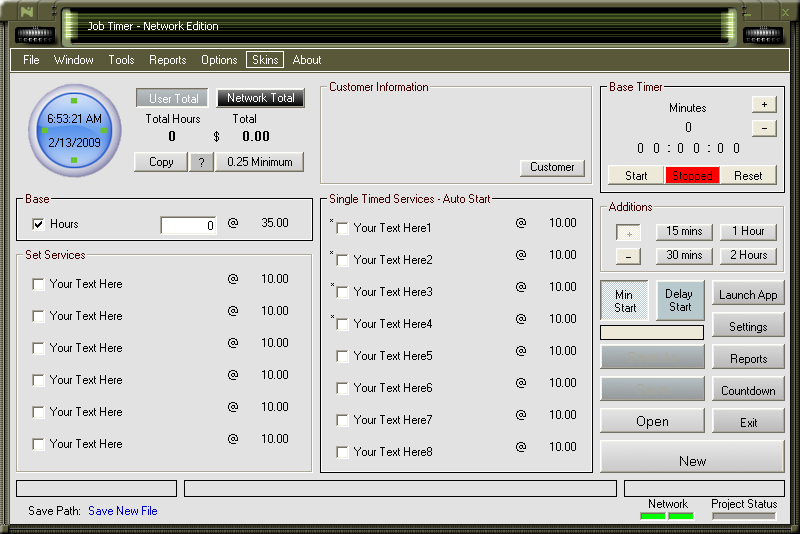Viewport: 800px width, 534px height.
Task: Click the red Stopped status button
Action: pyautogui.click(x=692, y=175)
